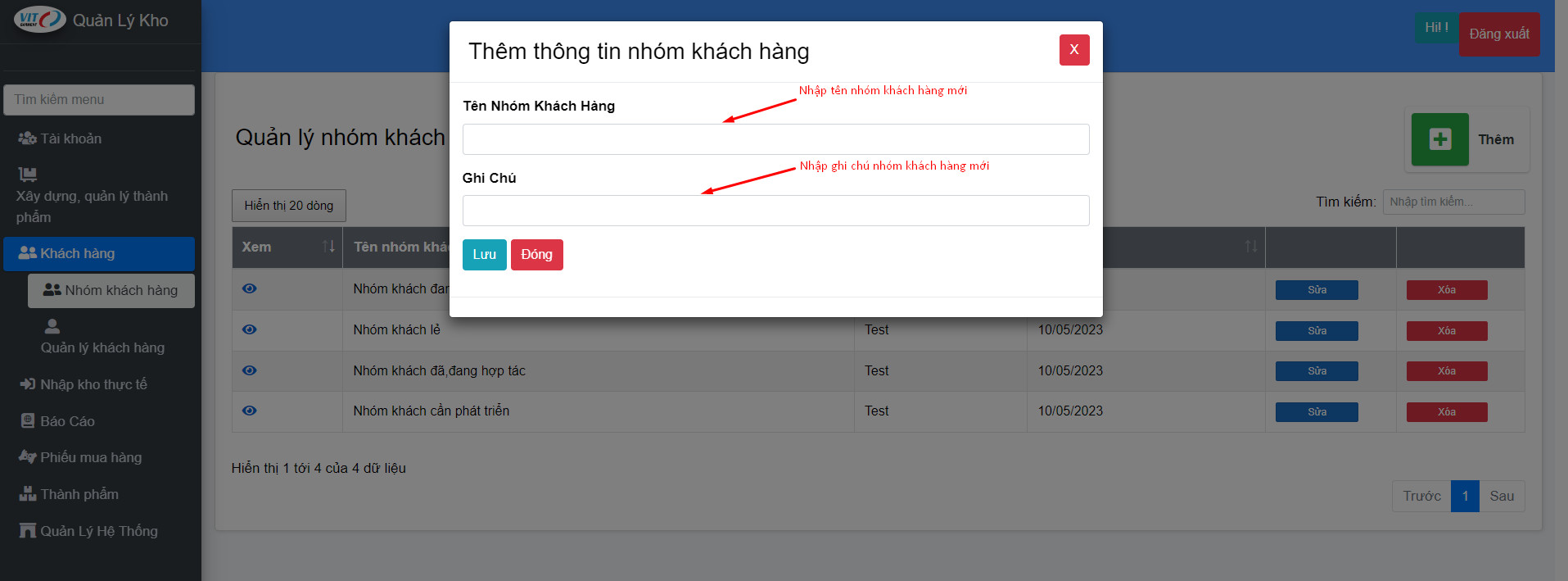The height and width of the screenshot is (581, 1568).
Task: Open Báo Cáo report icon item
Action: (x=27, y=421)
